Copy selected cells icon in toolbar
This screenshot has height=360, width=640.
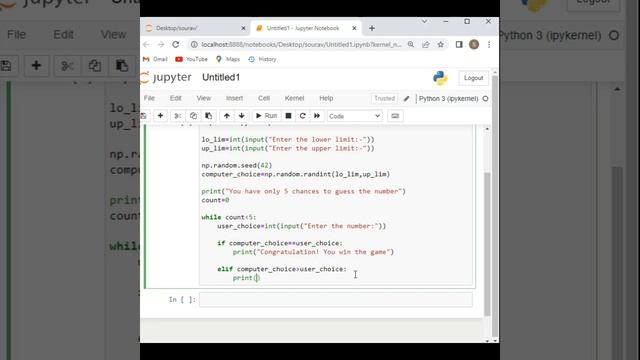[193, 116]
